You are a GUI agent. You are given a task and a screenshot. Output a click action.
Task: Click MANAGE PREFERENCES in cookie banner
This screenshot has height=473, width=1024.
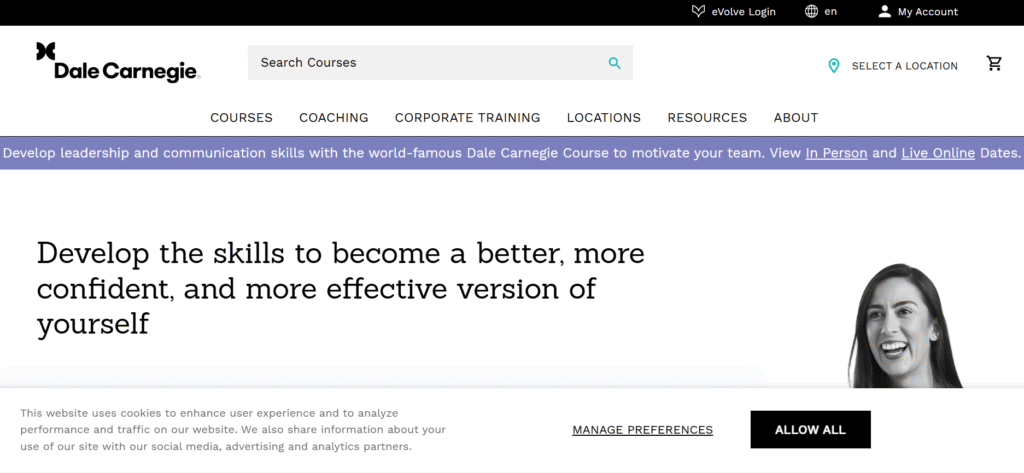[x=643, y=430]
